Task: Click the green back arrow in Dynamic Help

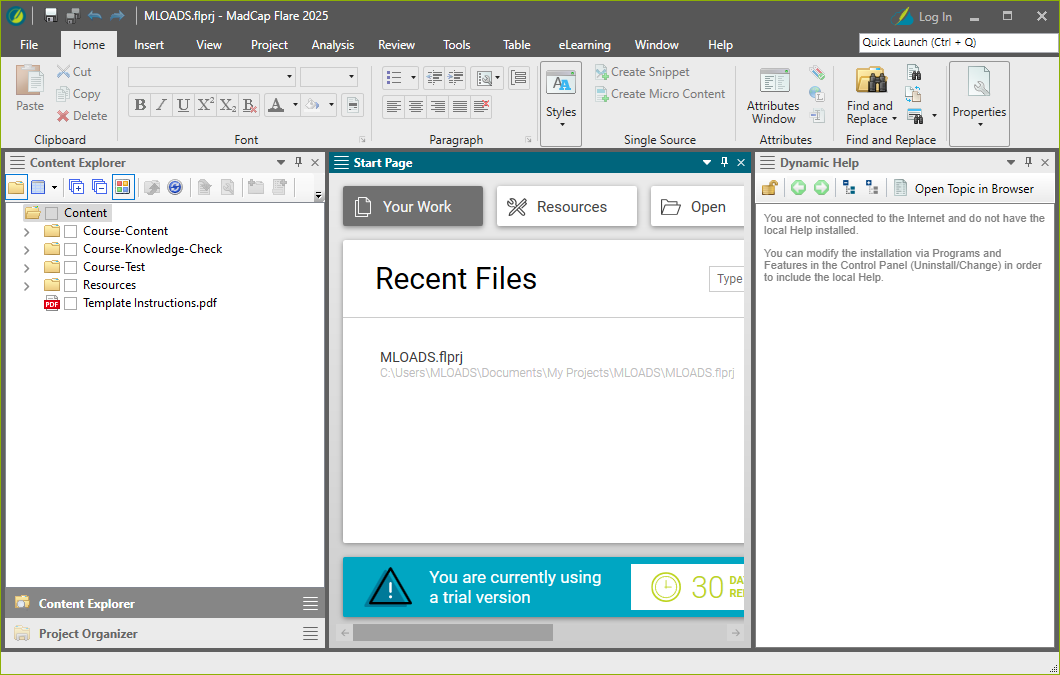Action: click(x=798, y=188)
